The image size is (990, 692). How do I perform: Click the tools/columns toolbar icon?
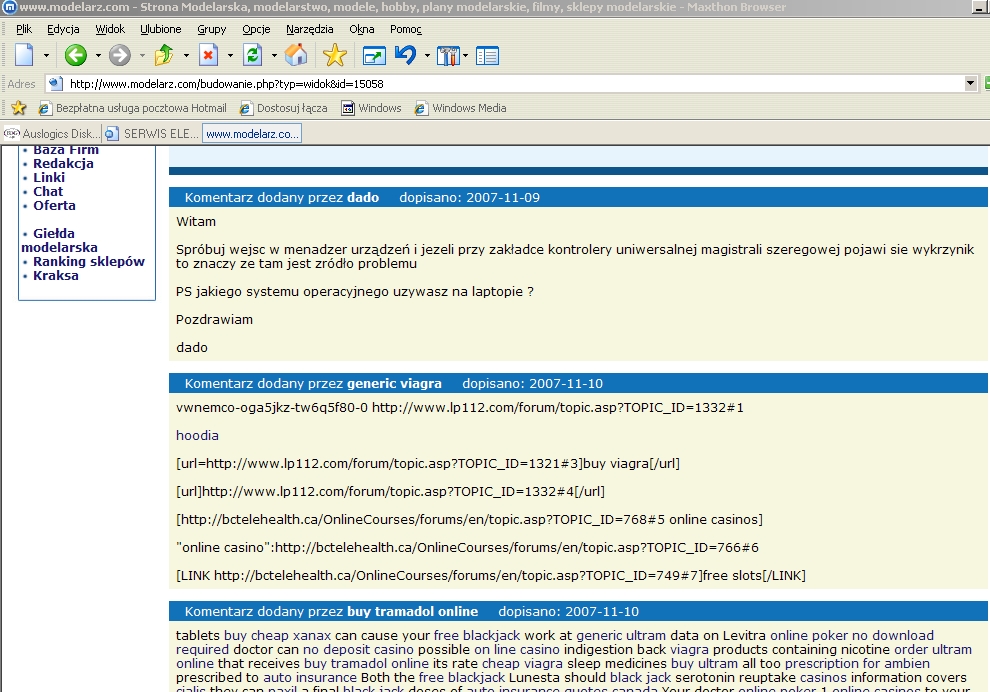(448, 56)
